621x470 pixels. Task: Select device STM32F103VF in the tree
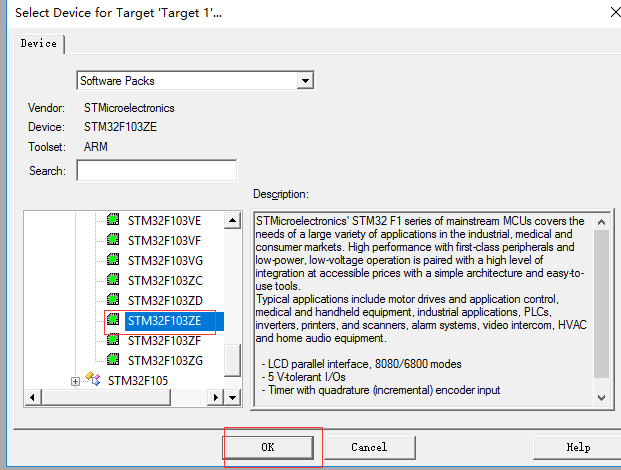click(x=164, y=241)
